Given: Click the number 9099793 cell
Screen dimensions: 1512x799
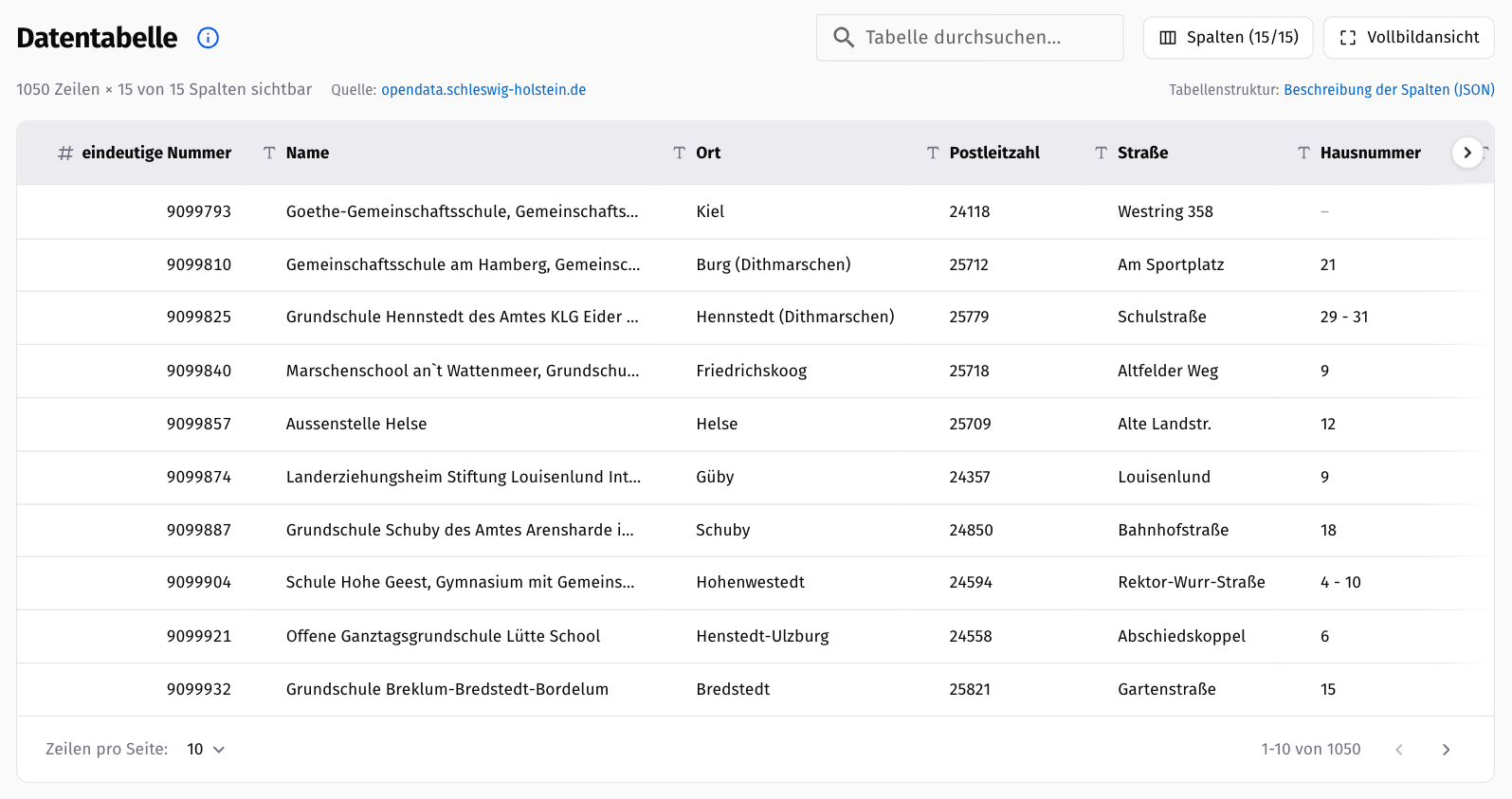Looking at the screenshot, I should click(x=199, y=211).
